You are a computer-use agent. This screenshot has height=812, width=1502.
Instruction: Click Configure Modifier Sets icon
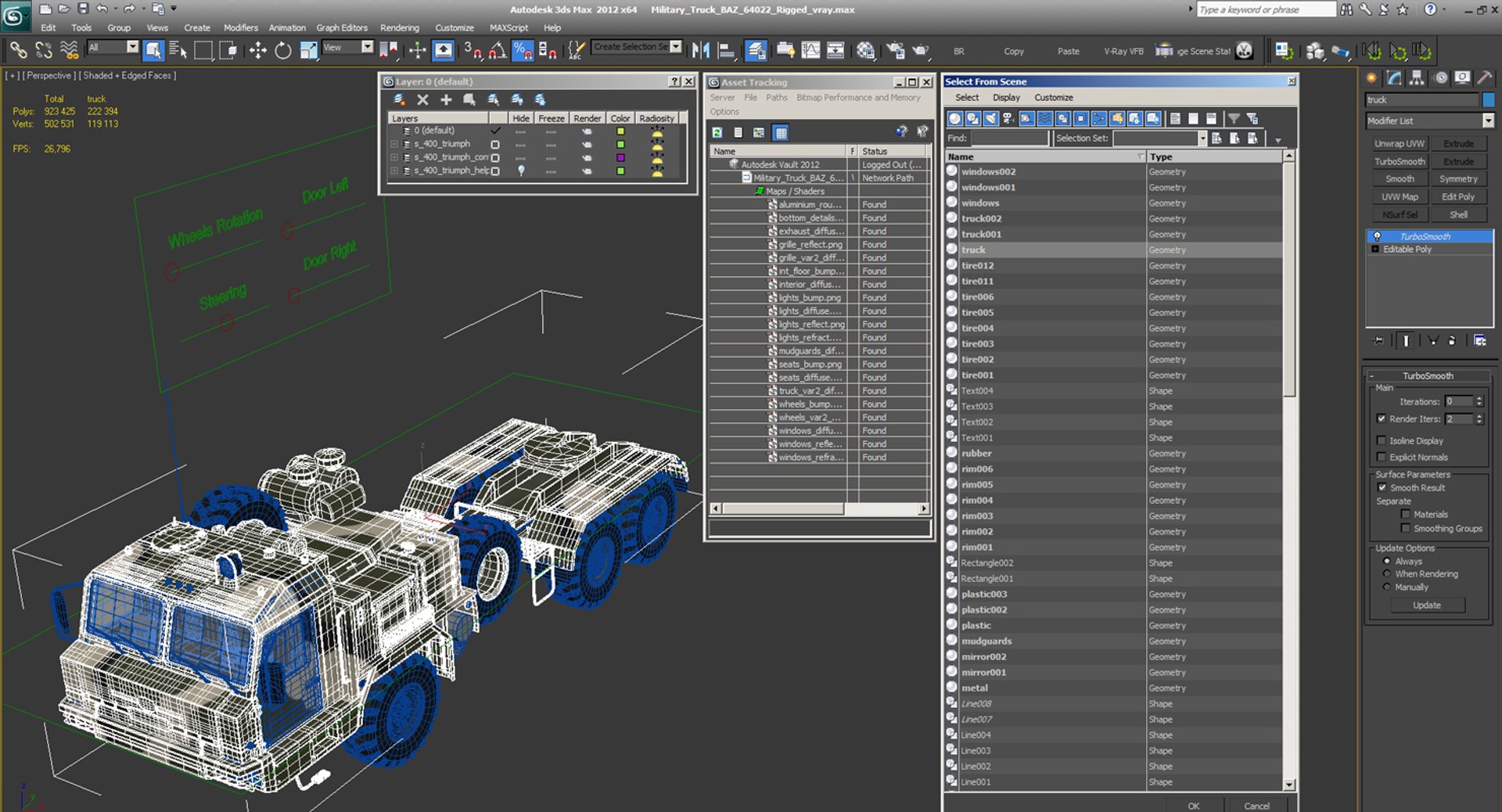1480,340
